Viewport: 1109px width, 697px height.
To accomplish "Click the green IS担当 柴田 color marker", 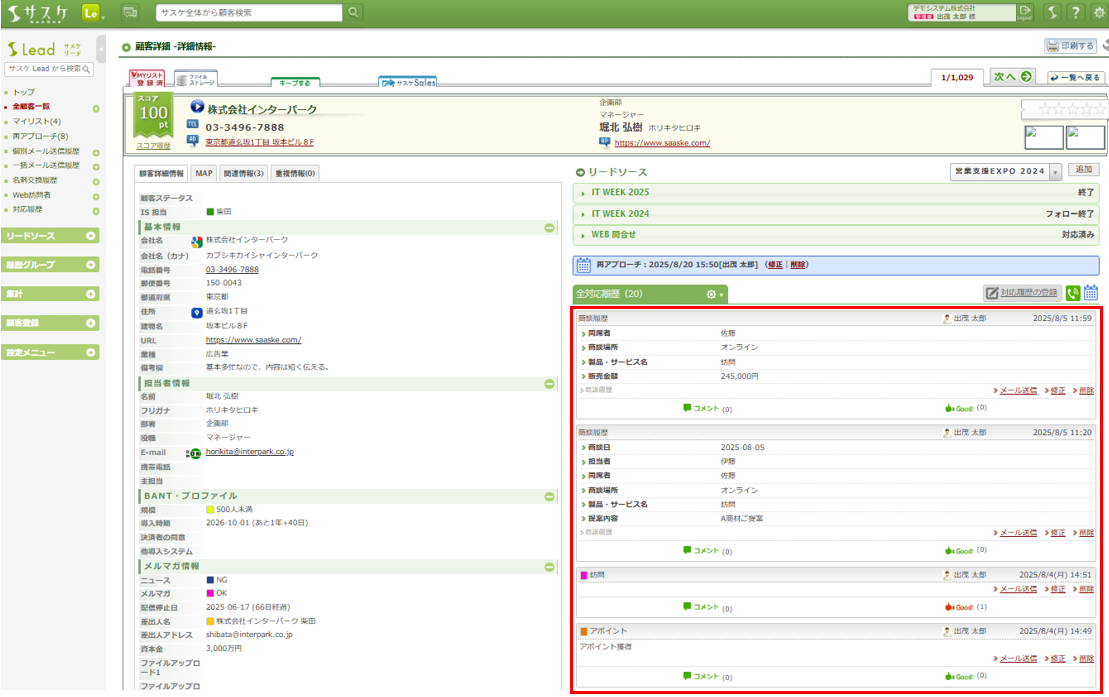I will pos(210,212).
